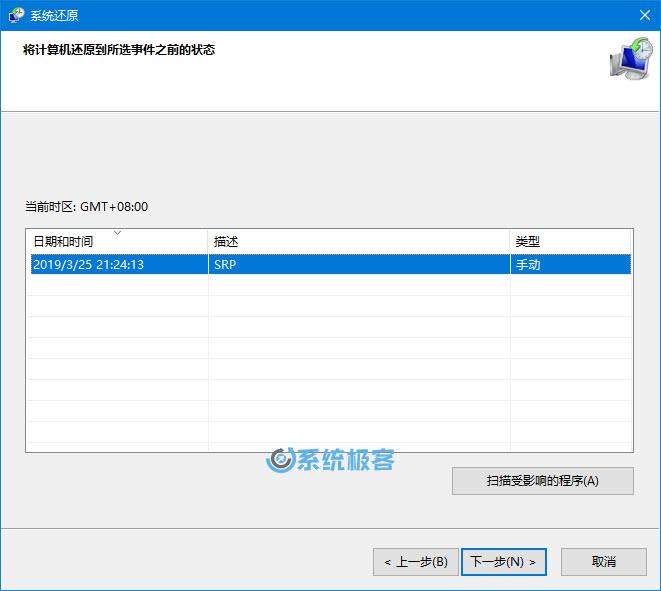Click the 描述 column header
Image resolution: width=661 pixels, height=591 pixels.
click(359, 241)
